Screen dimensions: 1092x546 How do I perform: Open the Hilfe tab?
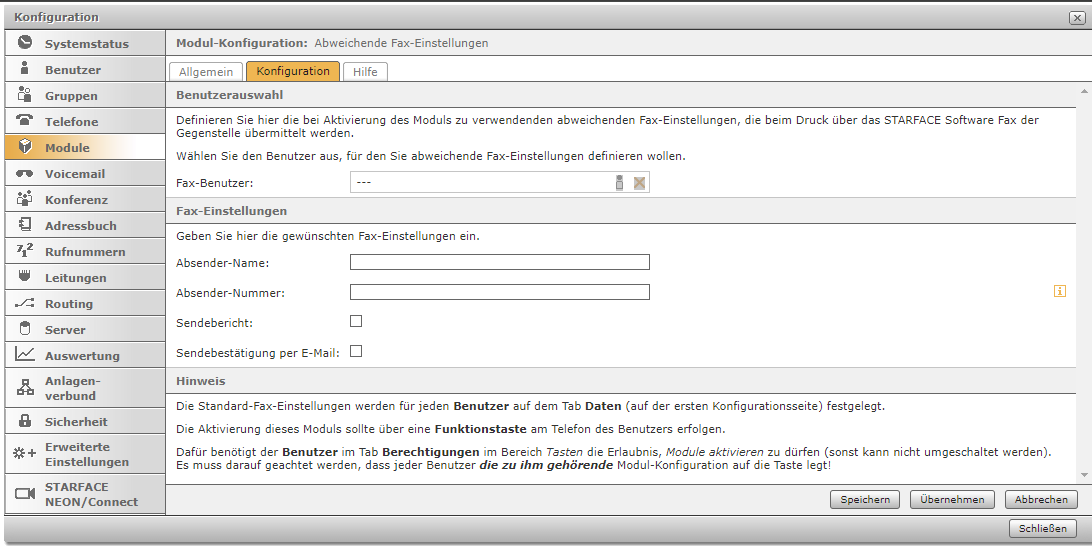click(x=365, y=72)
